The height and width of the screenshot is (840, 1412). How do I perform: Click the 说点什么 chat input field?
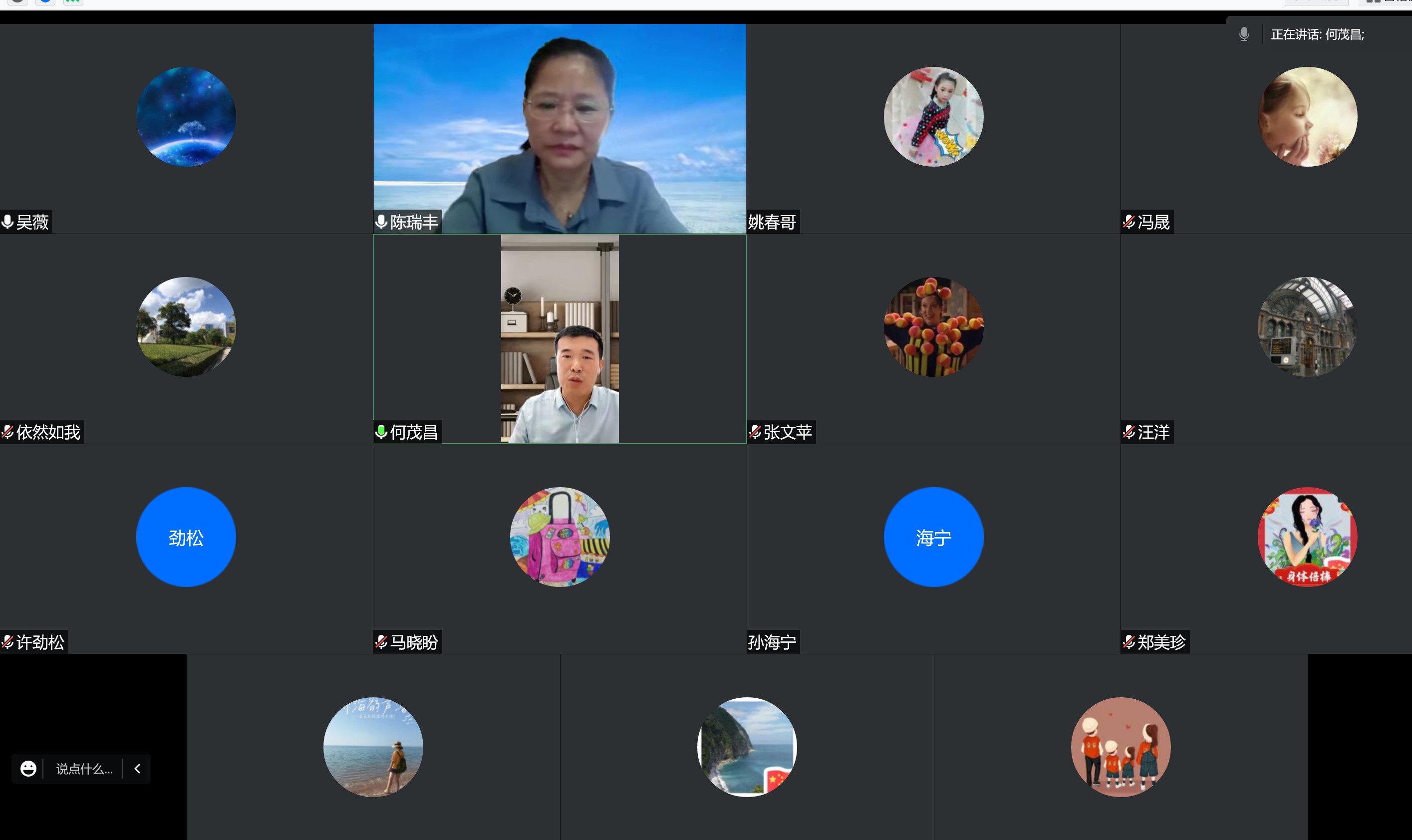click(84, 768)
